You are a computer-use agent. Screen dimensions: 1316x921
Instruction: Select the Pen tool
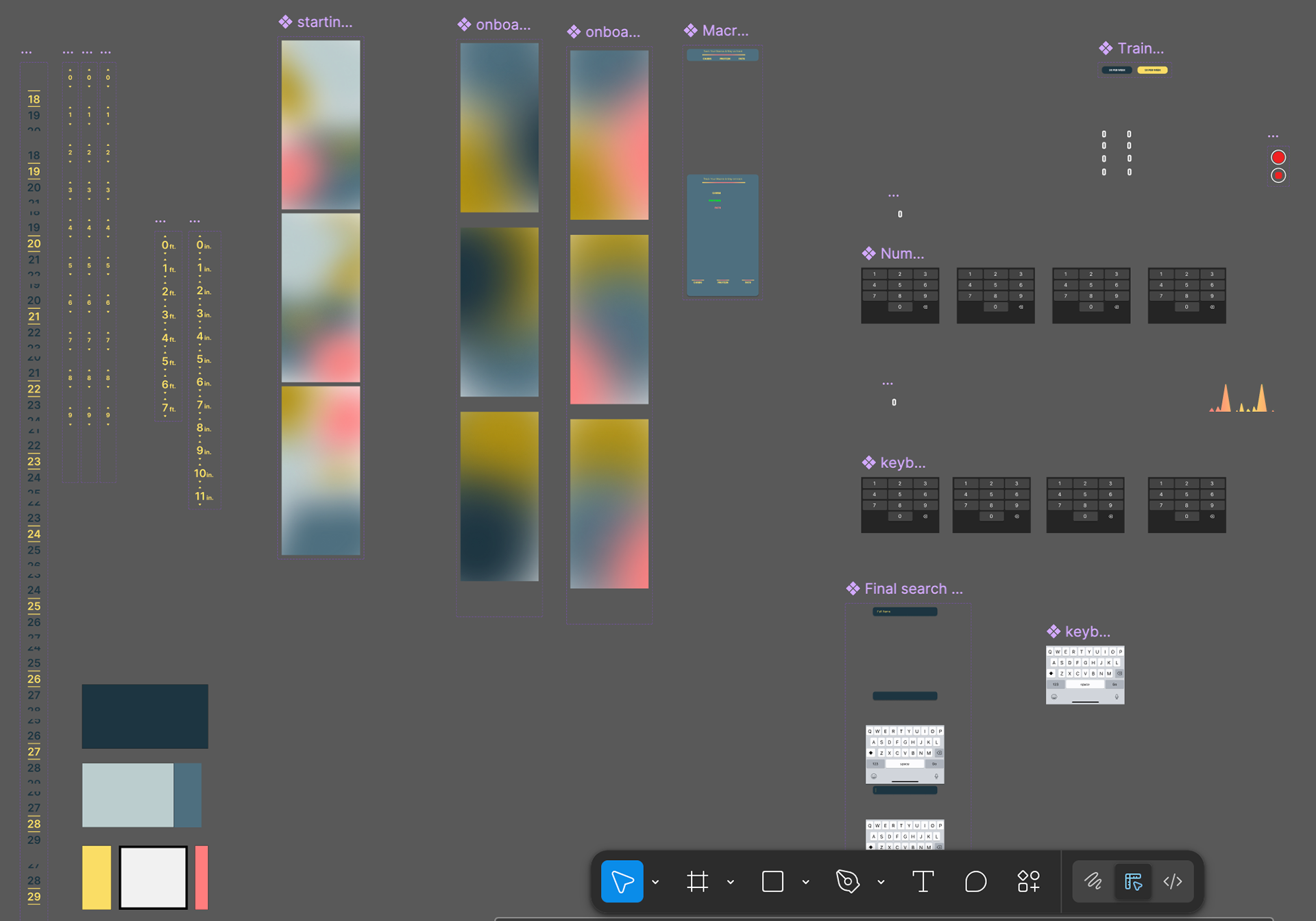pos(847,881)
